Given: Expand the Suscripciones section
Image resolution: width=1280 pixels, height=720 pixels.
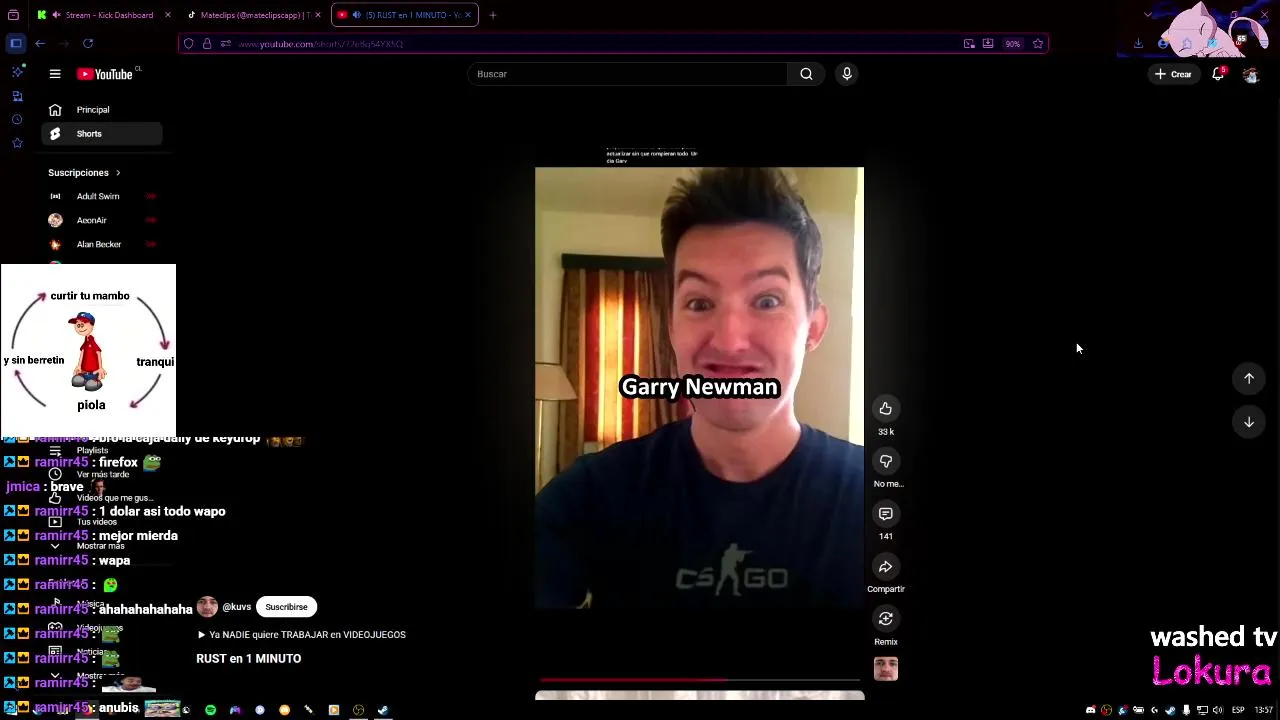Looking at the screenshot, I should pos(84,173).
